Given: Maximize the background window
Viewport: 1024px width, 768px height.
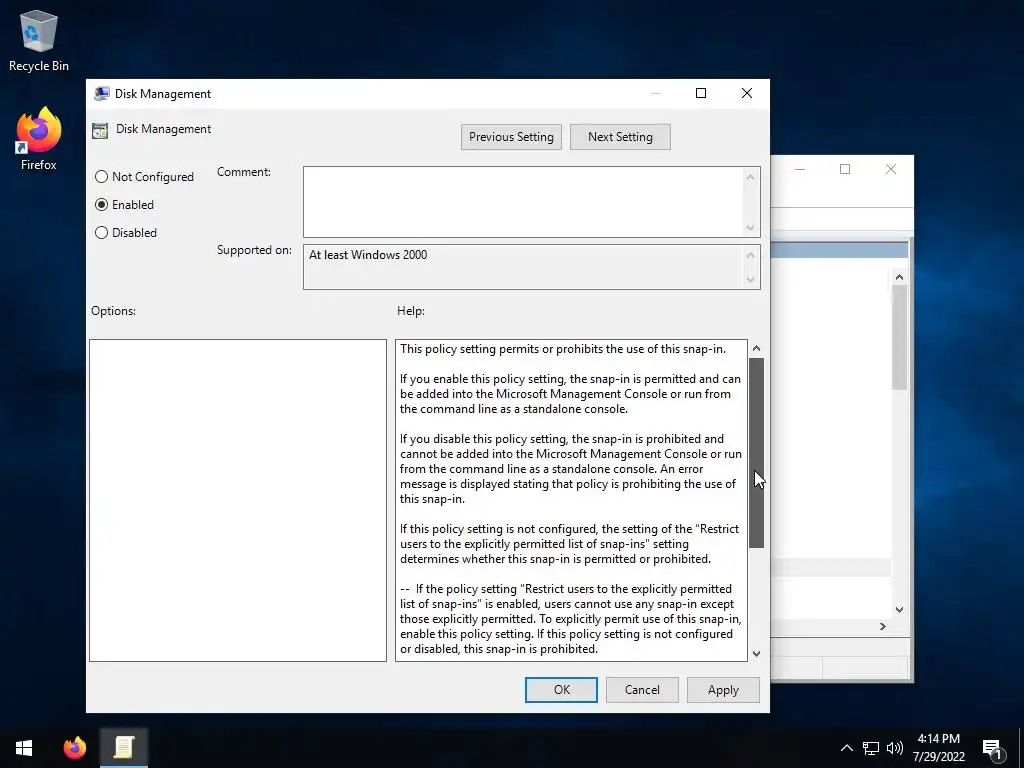Looking at the screenshot, I should (x=844, y=169).
